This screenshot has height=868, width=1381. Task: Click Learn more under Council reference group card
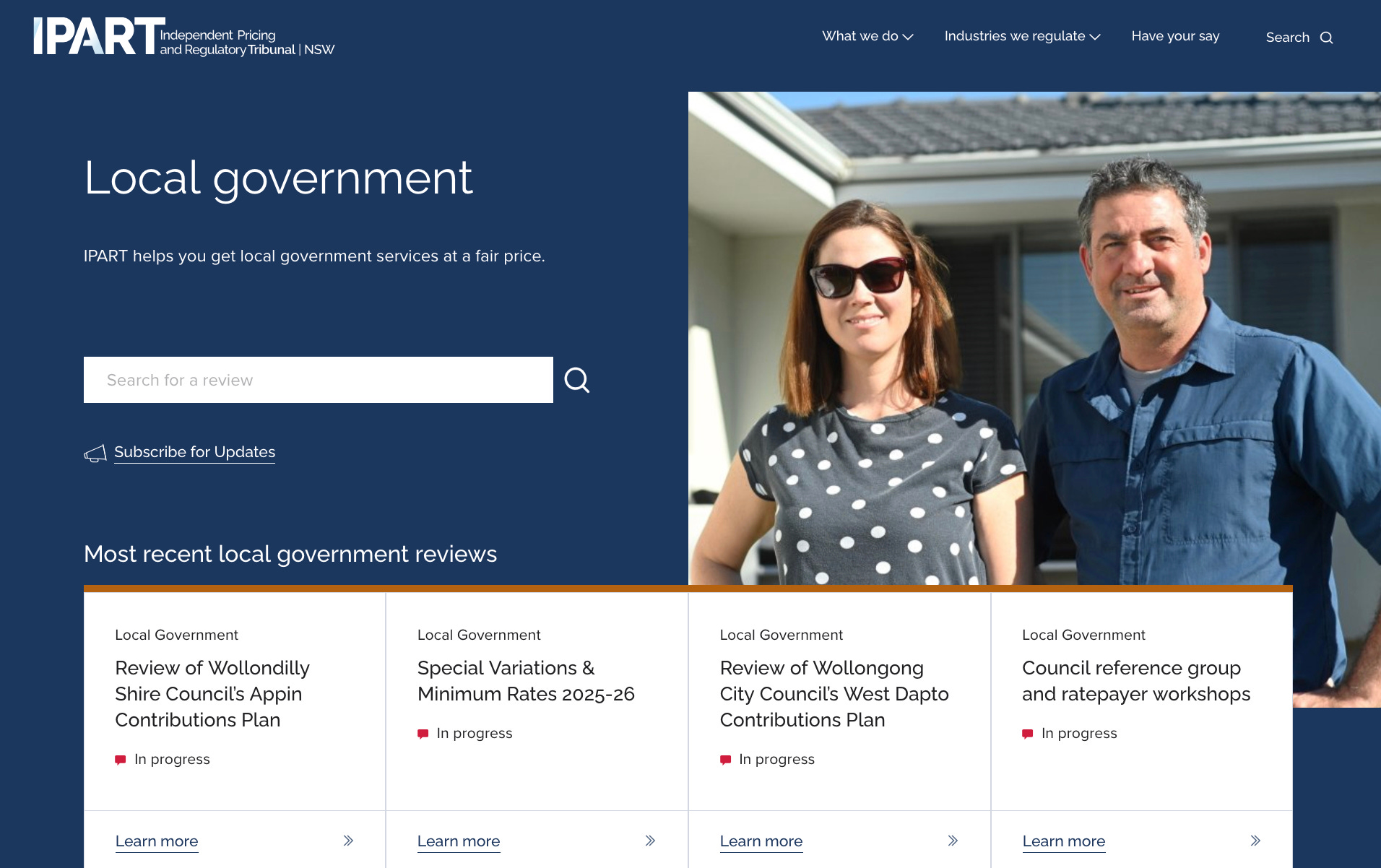(x=1064, y=841)
